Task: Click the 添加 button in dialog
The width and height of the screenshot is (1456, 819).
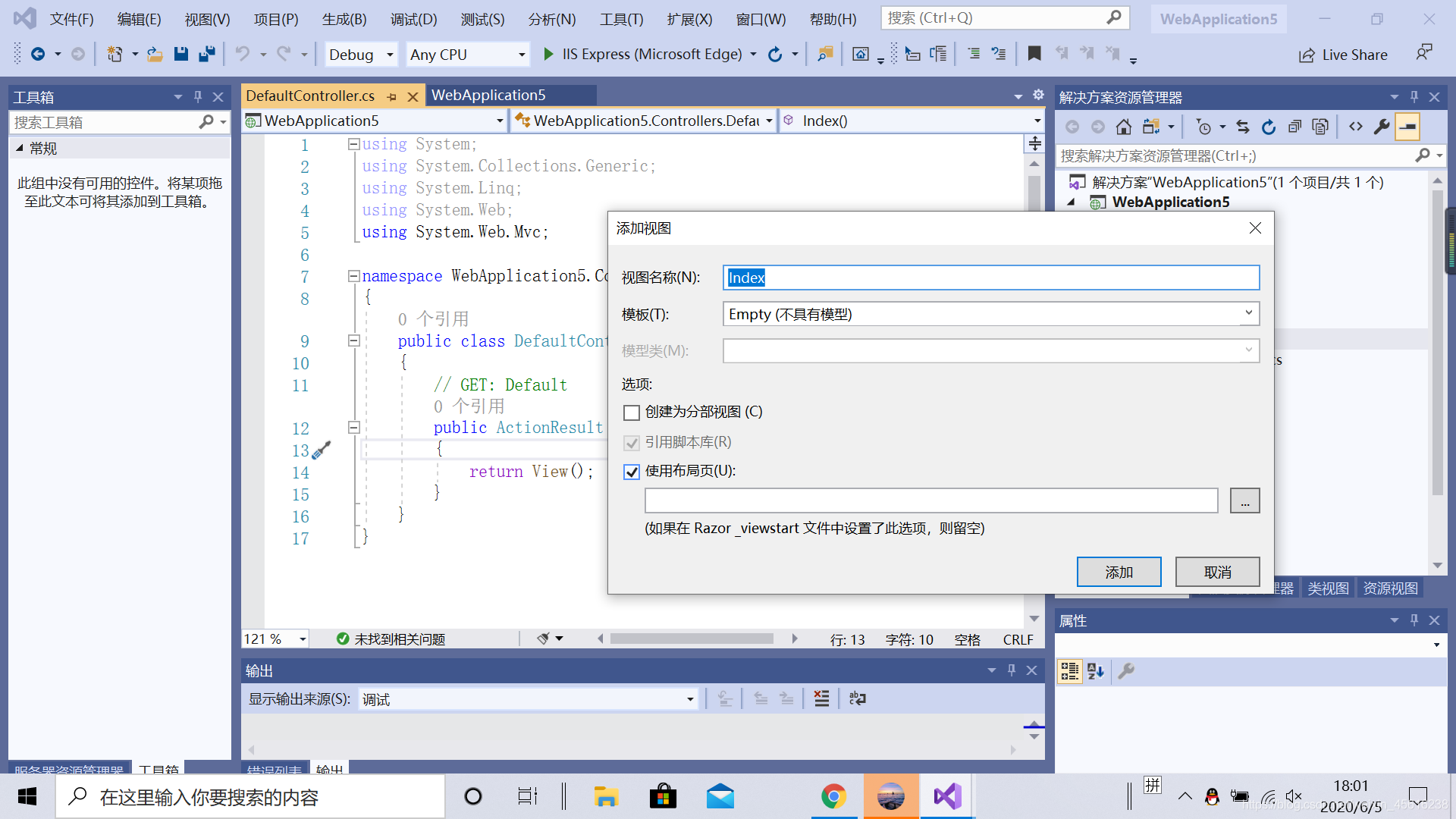Action: tap(1119, 572)
